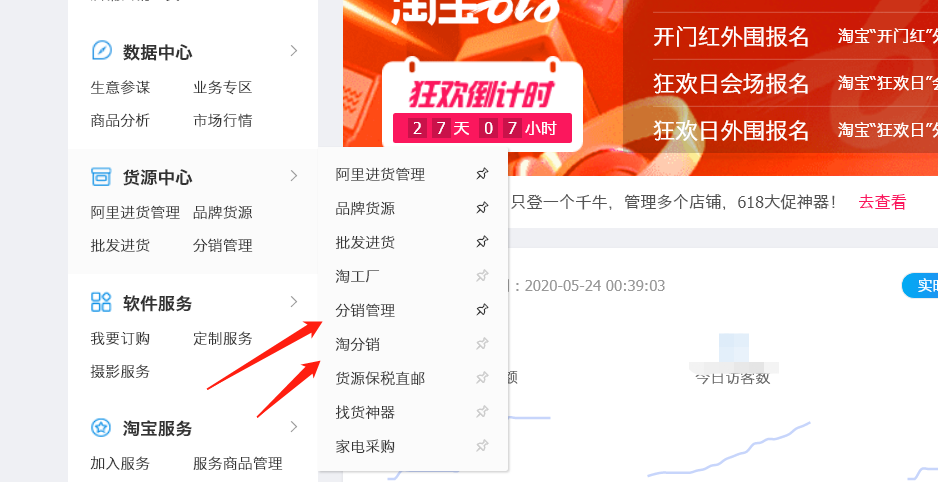
Task: Open the 狂欢日外围报名 banner entry
Action: pos(731,130)
